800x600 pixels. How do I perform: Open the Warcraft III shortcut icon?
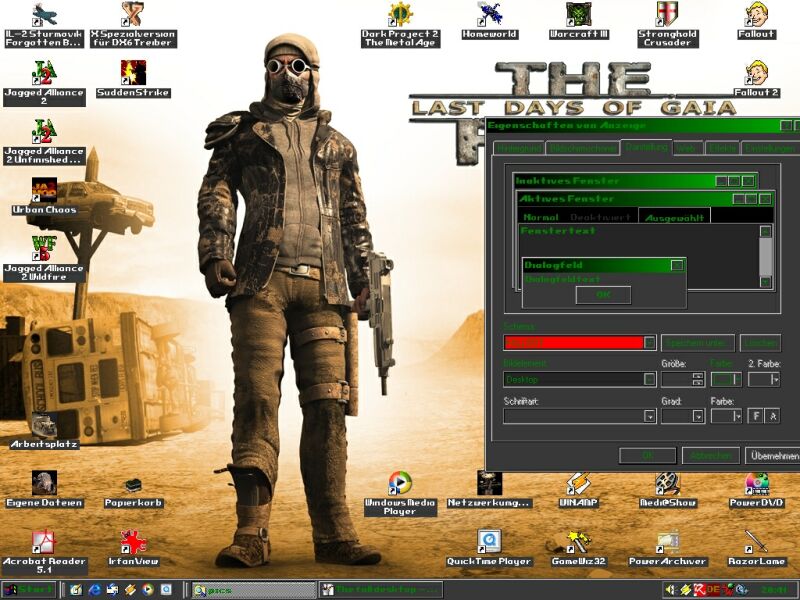(x=579, y=21)
